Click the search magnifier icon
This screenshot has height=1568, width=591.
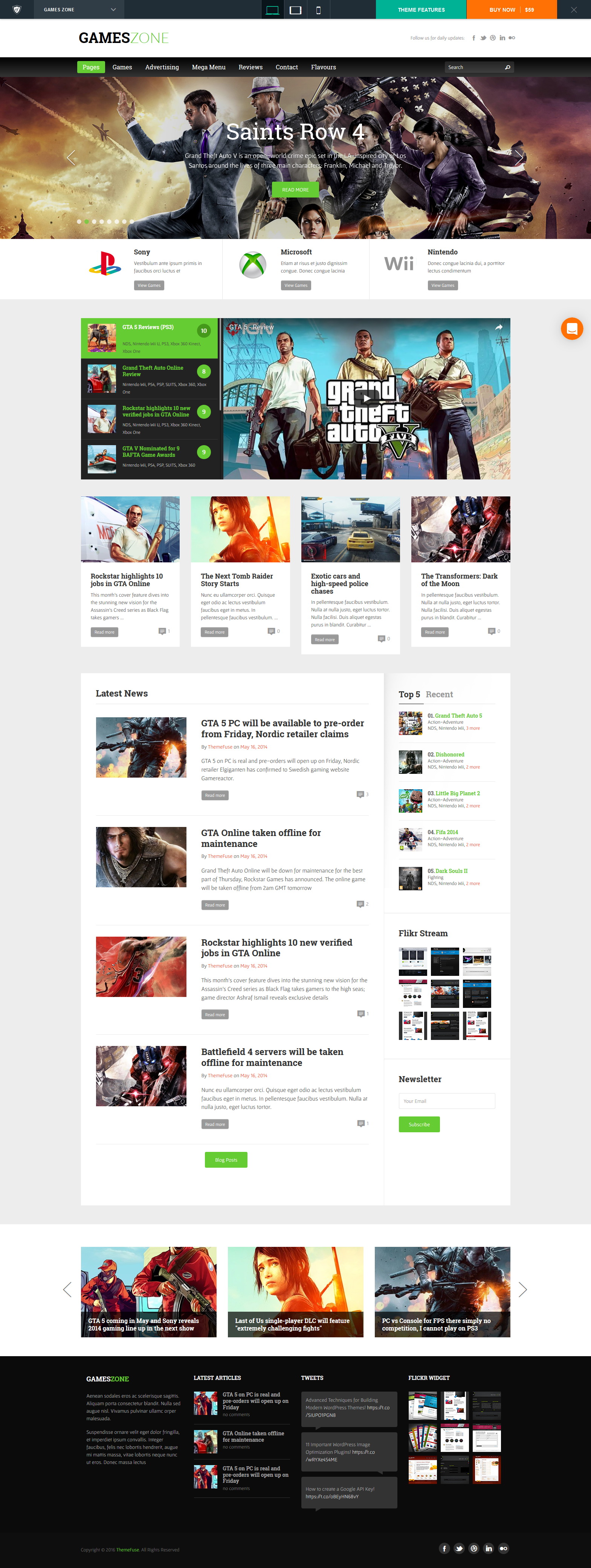point(508,67)
